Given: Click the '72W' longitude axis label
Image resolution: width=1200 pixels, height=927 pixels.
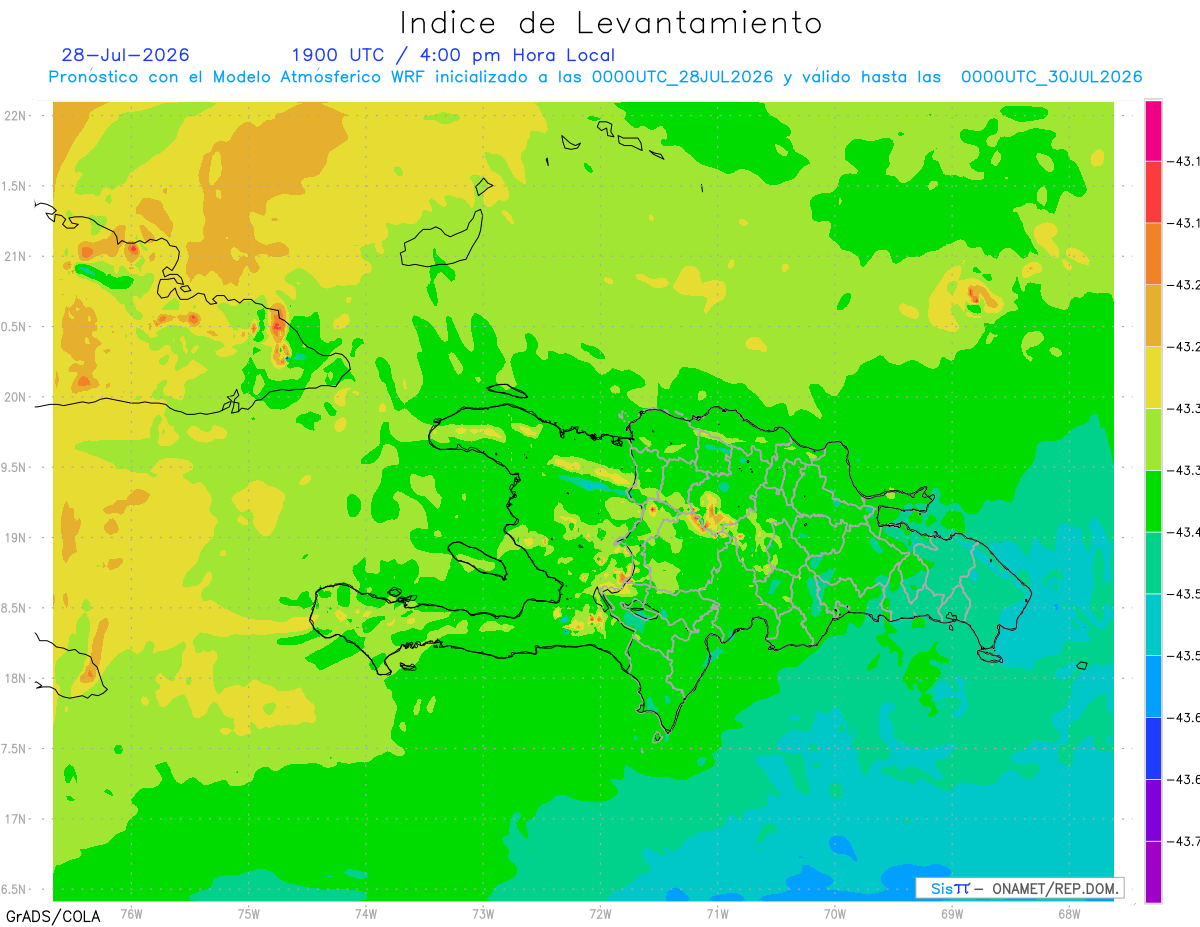Looking at the screenshot, I should click(600, 913).
